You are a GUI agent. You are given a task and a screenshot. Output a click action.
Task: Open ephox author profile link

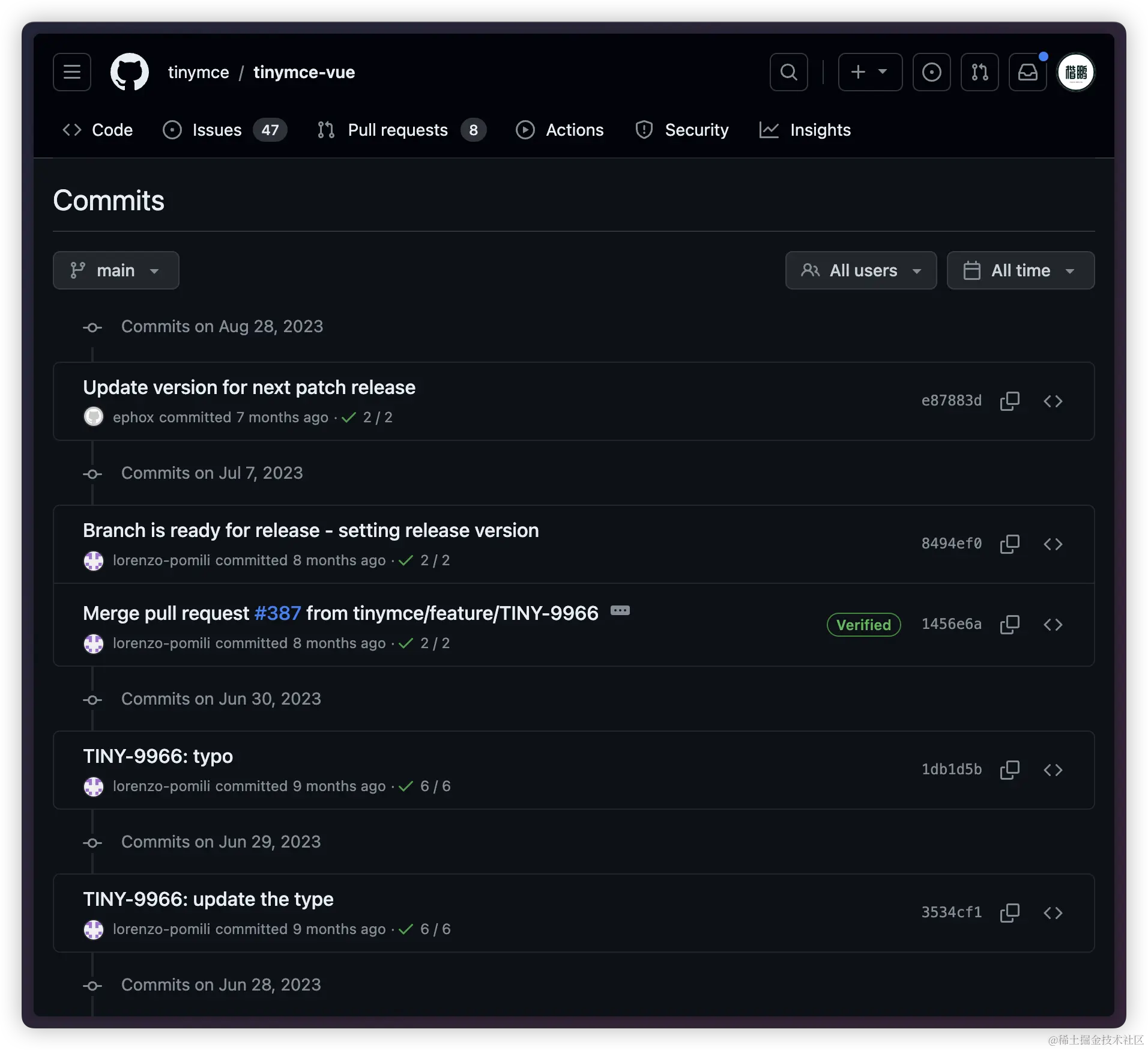coord(133,417)
